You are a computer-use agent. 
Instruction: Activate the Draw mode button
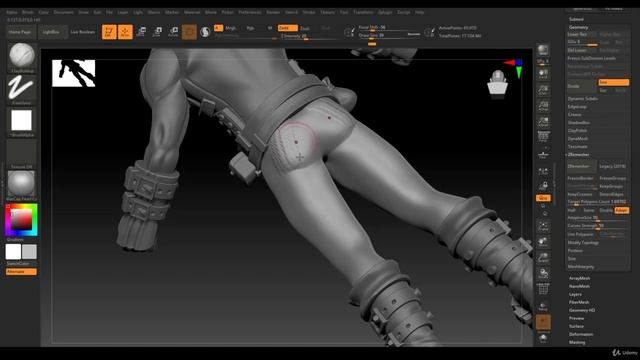(x=125, y=32)
